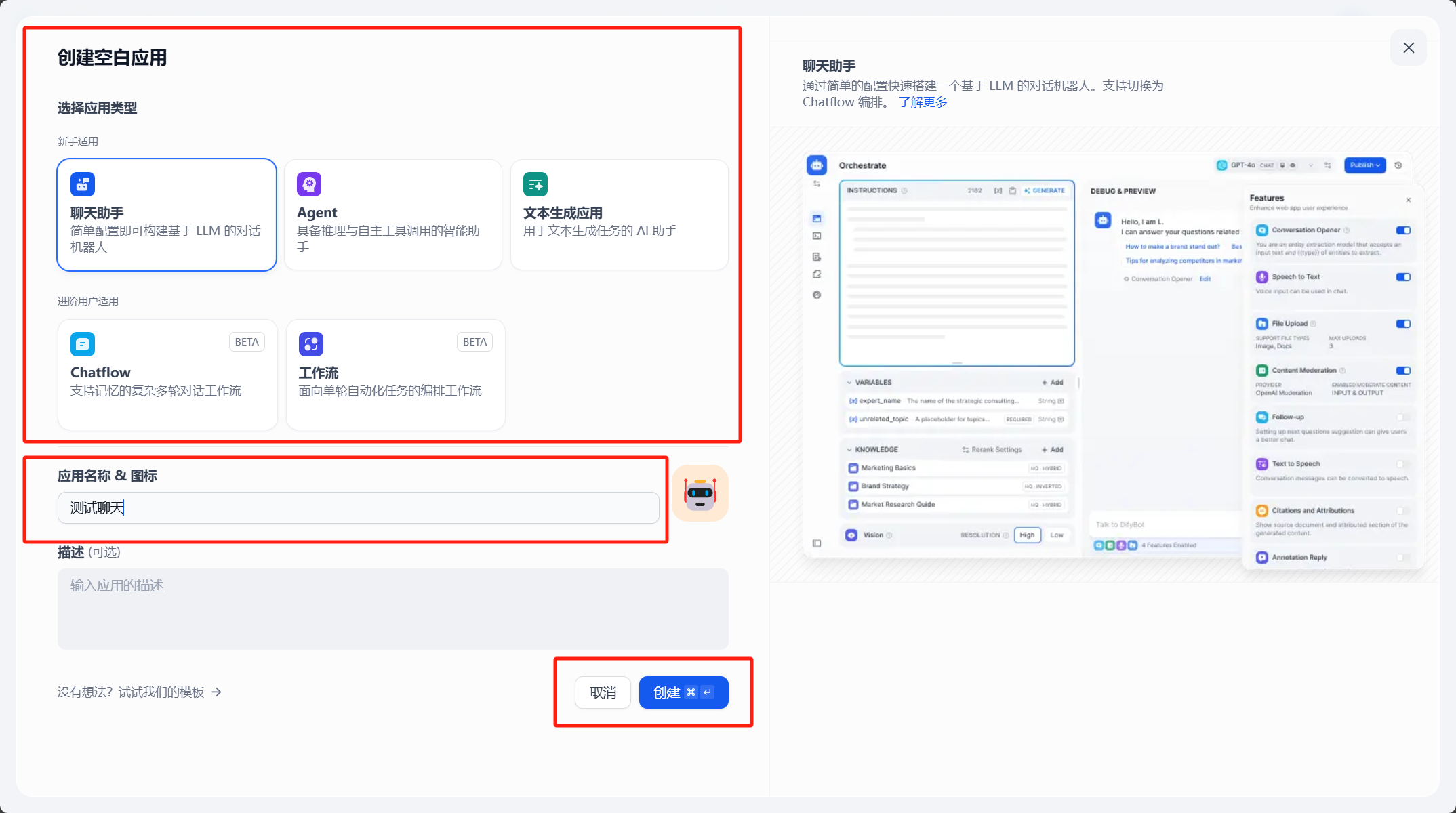1456x813 pixels.
Task: Click the blue Chatflow icon
Action: (x=83, y=344)
